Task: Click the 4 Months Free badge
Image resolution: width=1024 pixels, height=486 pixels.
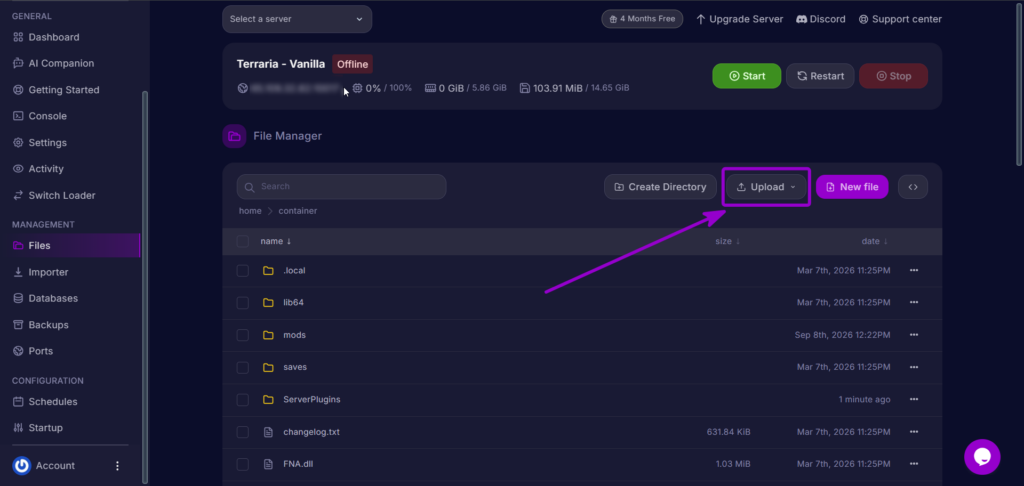Action: pyautogui.click(x=642, y=19)
